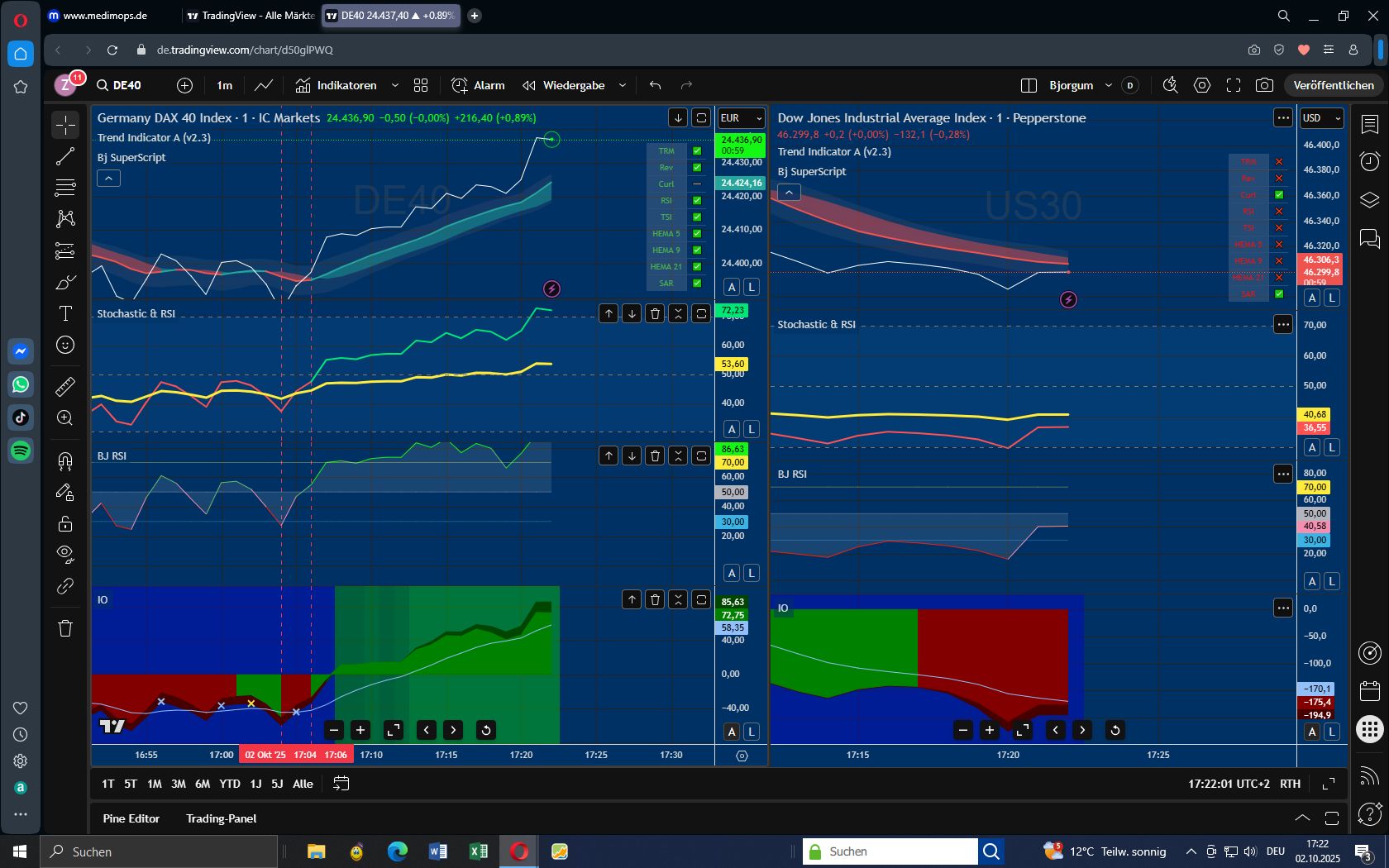1389x868 pixels.
Task: Toggle auto scale 'A' on DAX price pane
Action: 732,287
